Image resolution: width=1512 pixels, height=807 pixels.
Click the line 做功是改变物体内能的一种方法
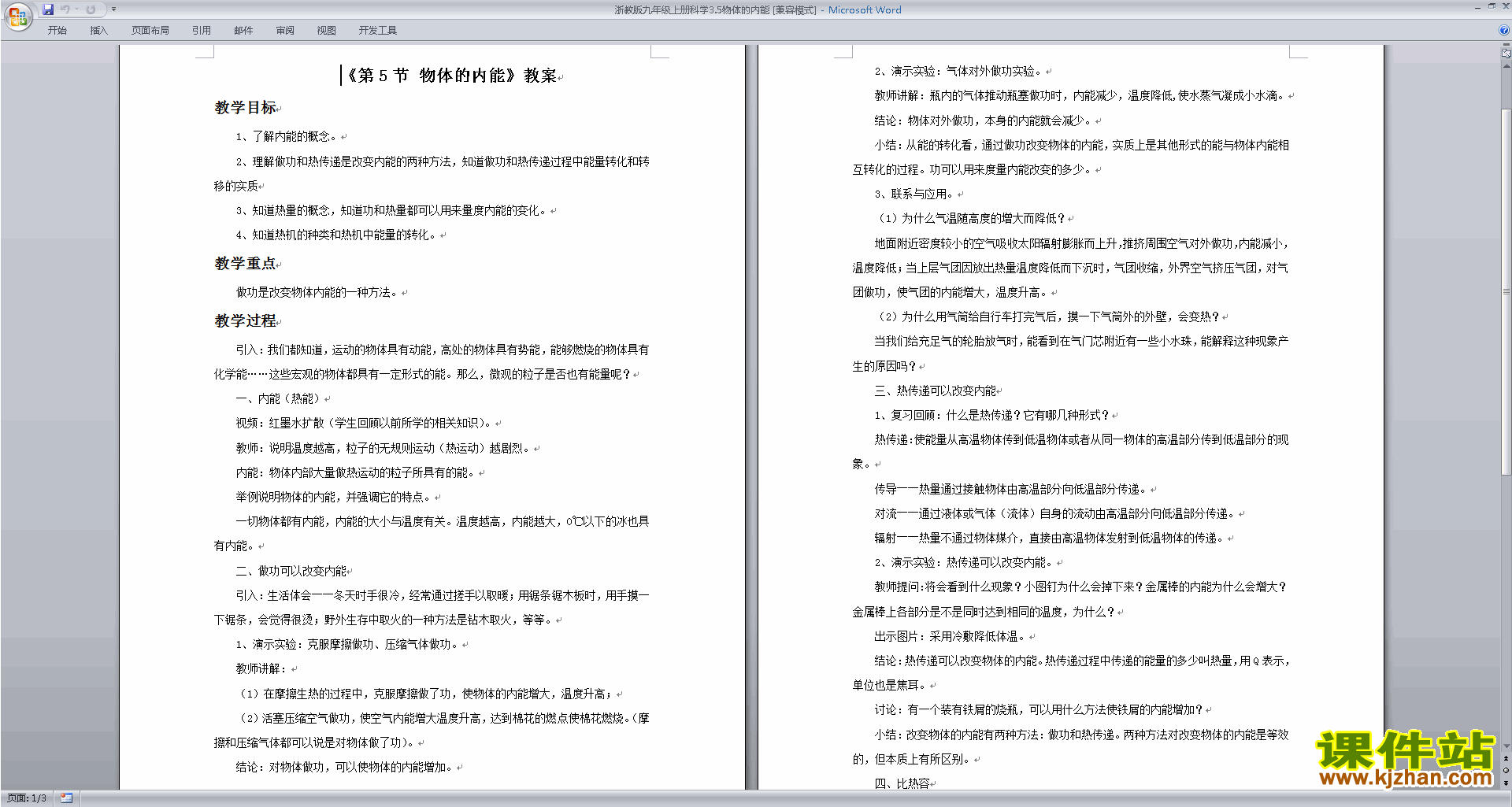click(317, 293)
